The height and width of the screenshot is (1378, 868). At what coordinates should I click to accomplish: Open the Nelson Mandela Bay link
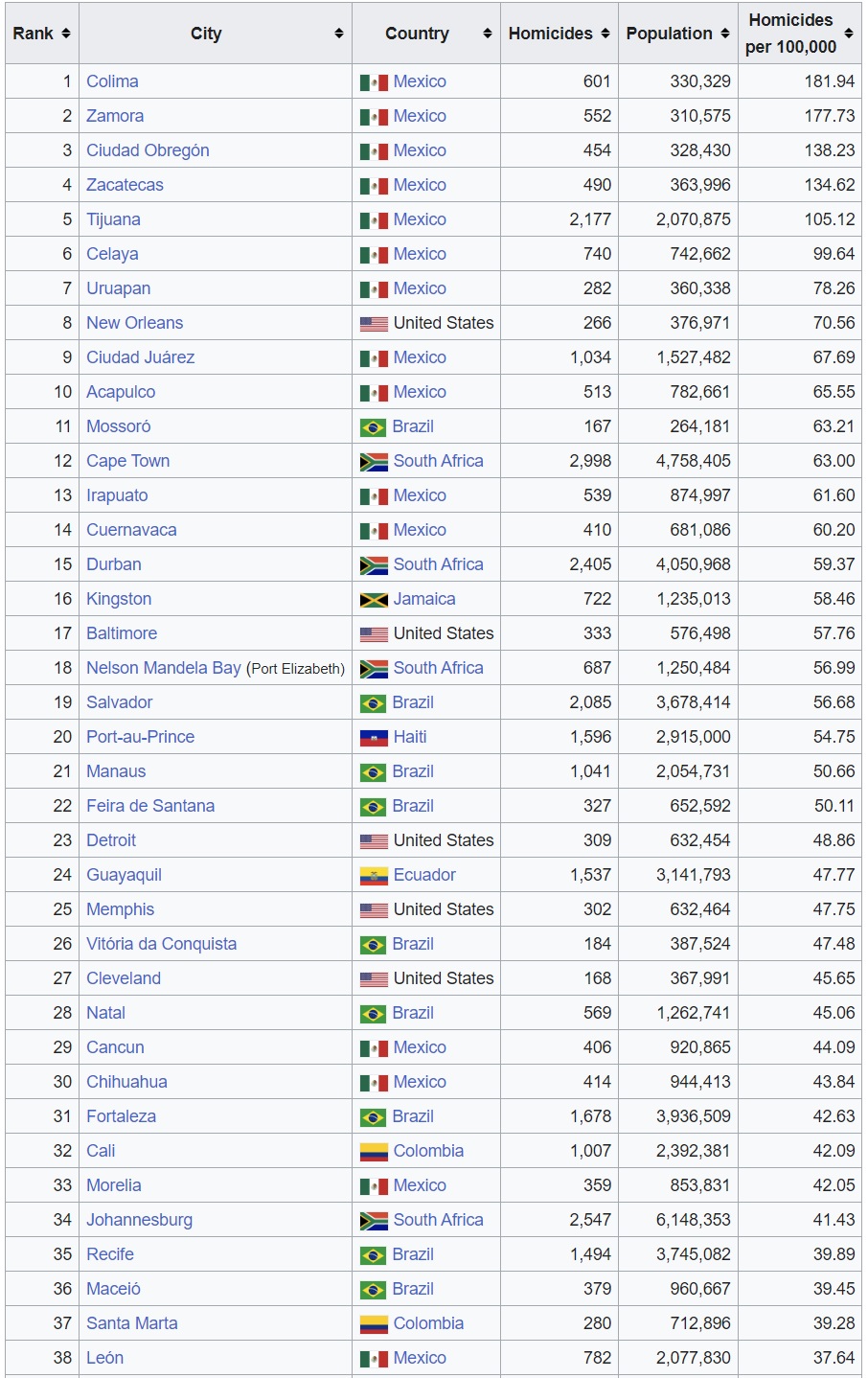tap(164, 668)
